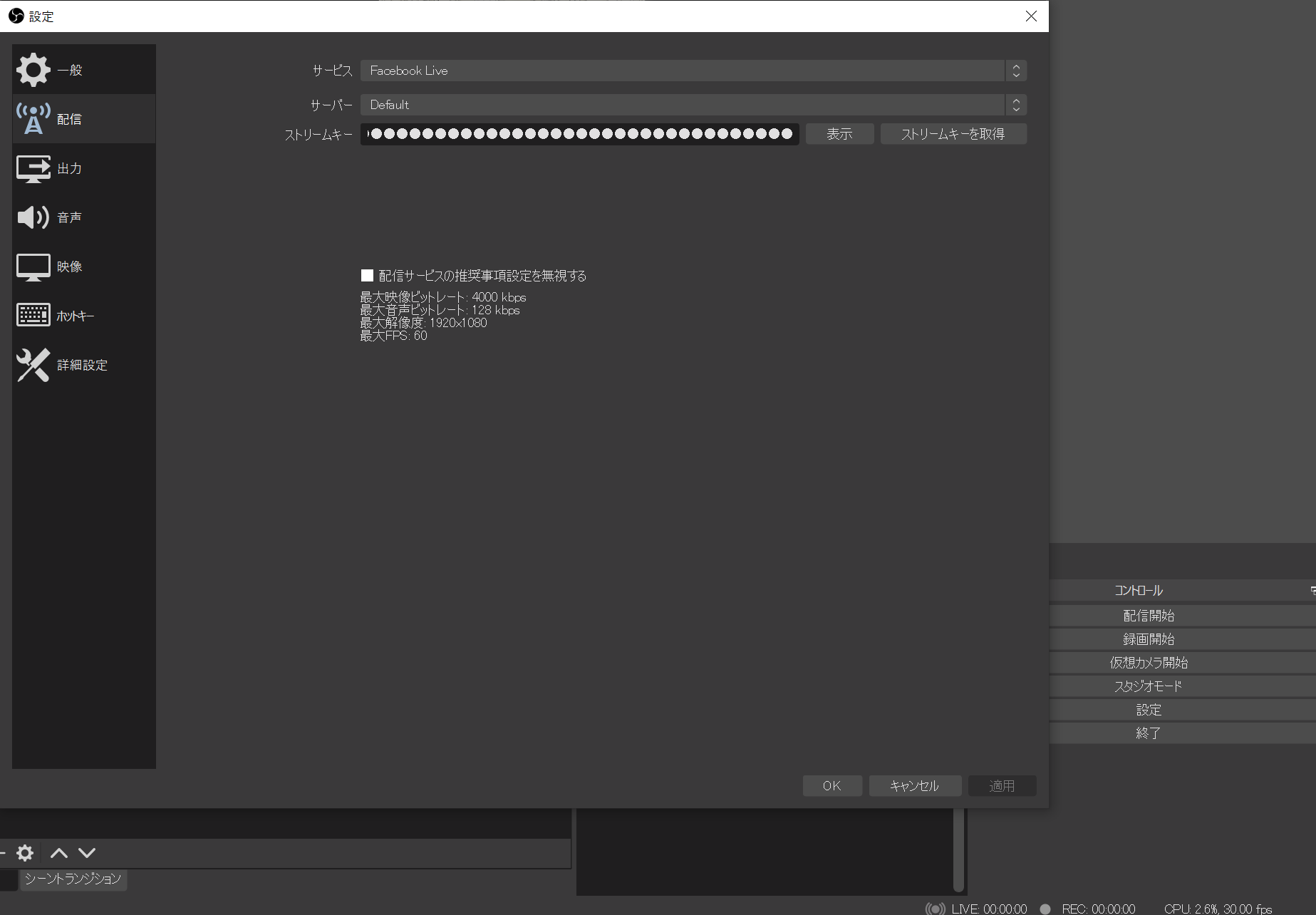Toggle 配信サービスの推奨事項設定を無視する checkbox
The image size is (1316, 915).
point(367,275)
